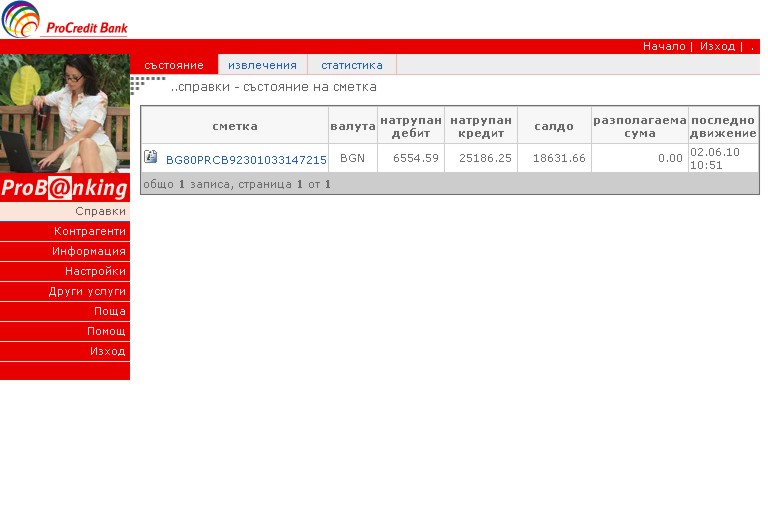Viewport: 768px width, 512px height.
Task: Click the натрупан дебит column header
Action: 411,125
